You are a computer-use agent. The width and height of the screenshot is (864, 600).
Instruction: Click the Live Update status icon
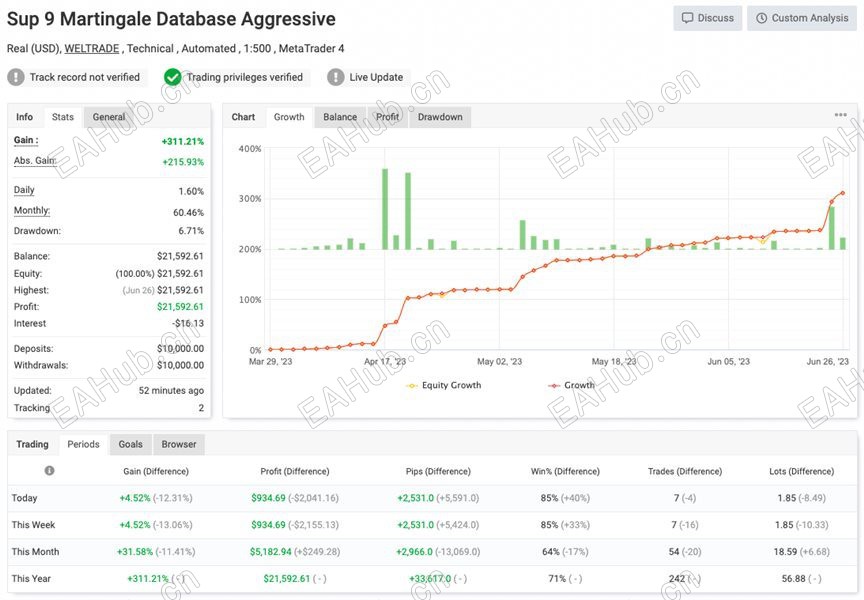pyautogui.click(x=336, y=77)
